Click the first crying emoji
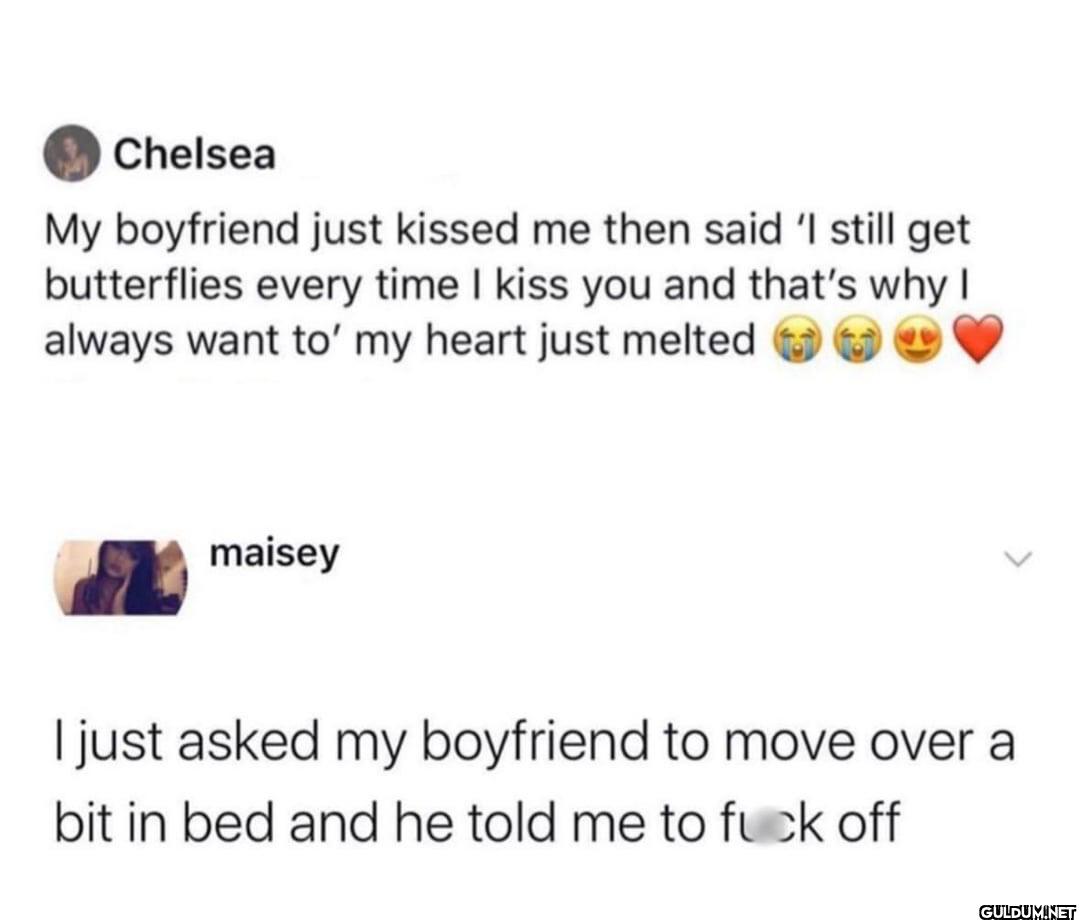This screenshot has height=920, width=1080. point(790,343)
